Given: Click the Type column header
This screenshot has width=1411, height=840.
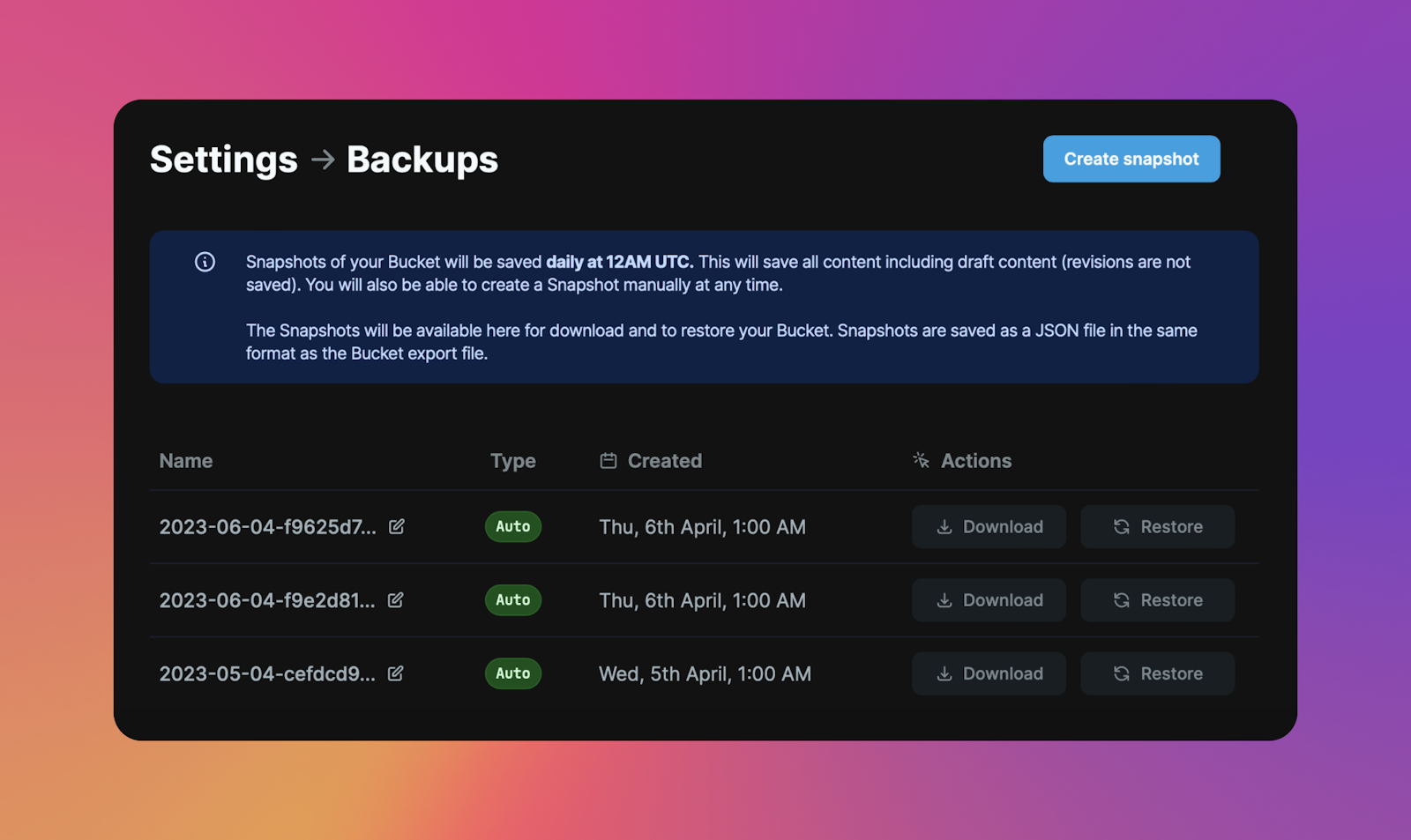Looking at the screenshot, I should [x=513, y=461].
